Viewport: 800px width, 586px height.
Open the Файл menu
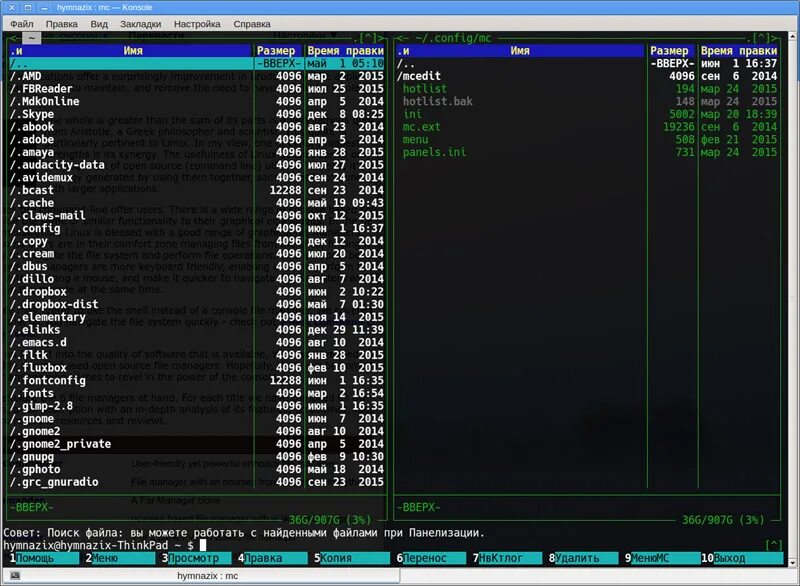[x=21, y=24]
